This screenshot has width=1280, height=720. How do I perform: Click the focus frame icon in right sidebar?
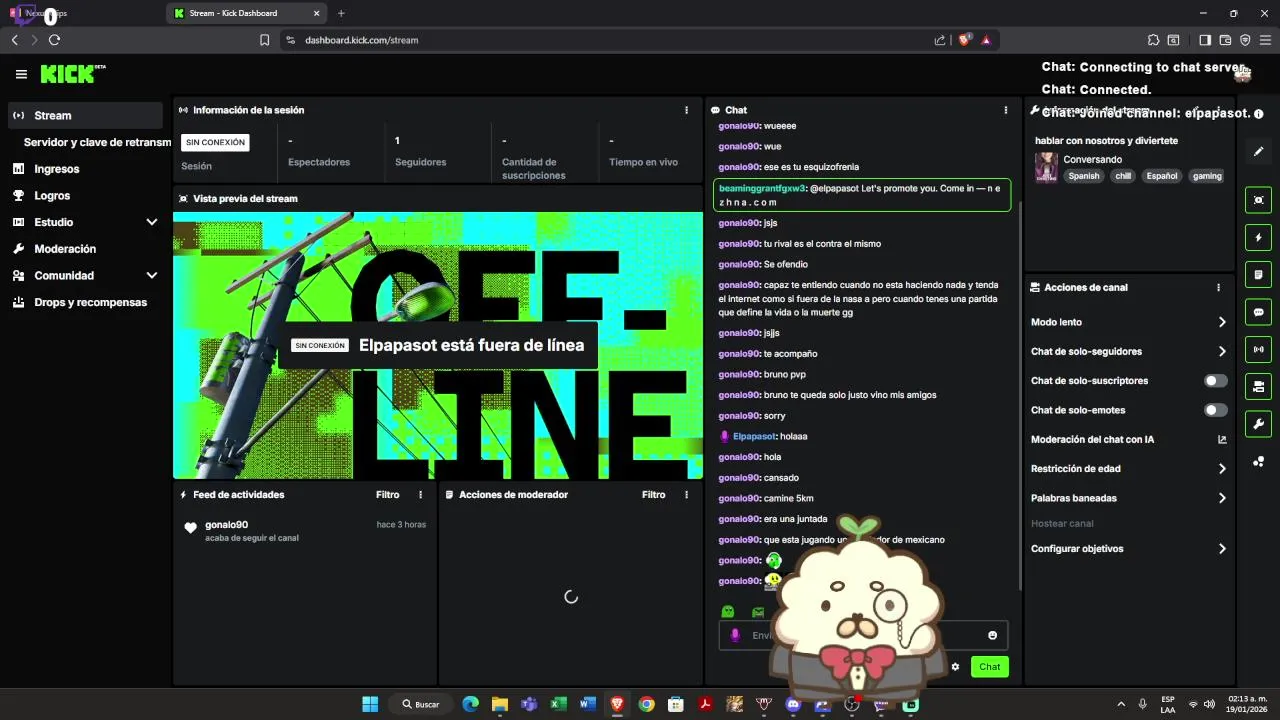[x=1259, y=200]
